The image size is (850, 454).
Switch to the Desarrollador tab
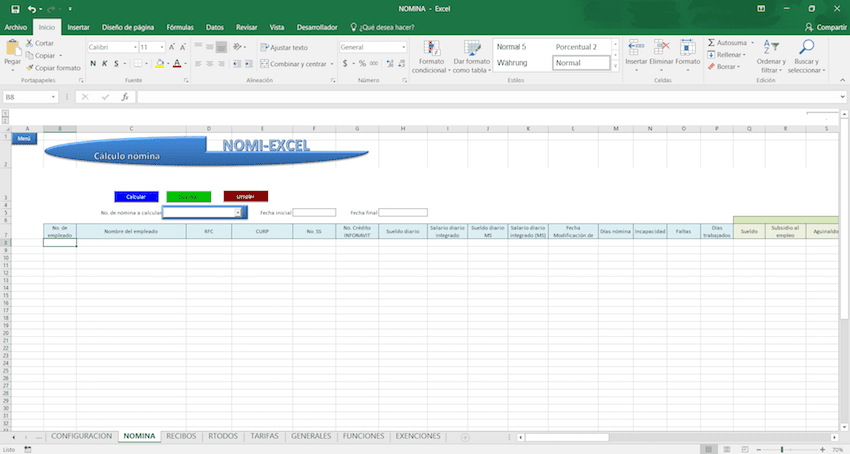317,27
